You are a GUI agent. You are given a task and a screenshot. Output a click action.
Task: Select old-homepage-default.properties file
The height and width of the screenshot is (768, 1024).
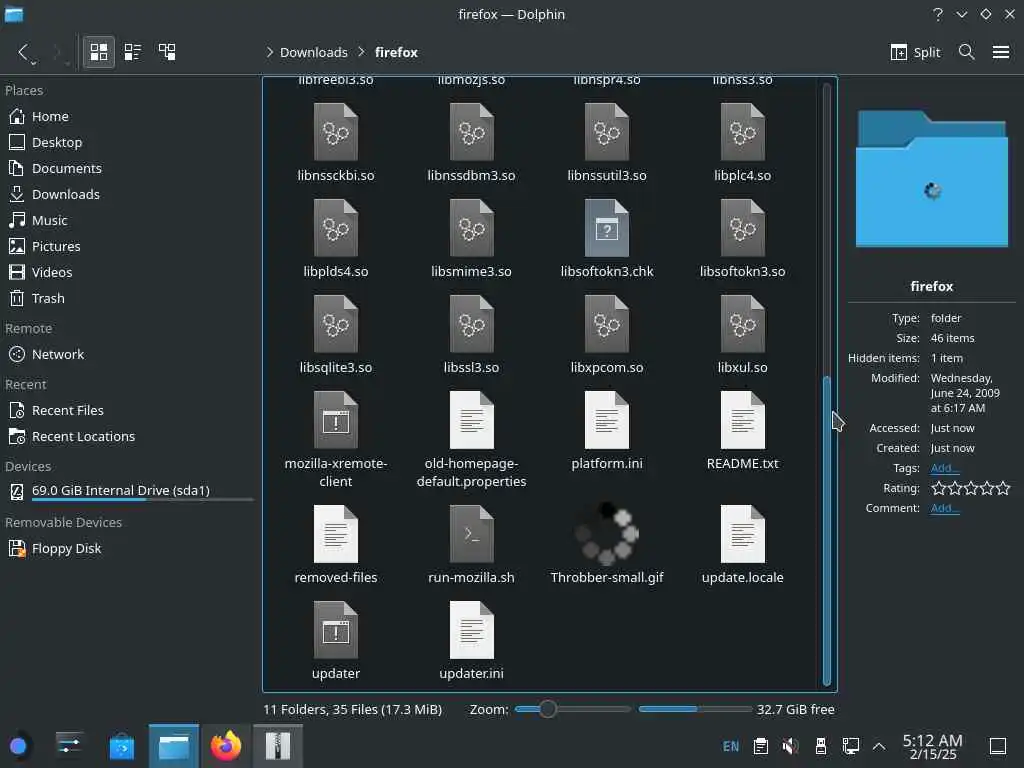coord(472,420)
